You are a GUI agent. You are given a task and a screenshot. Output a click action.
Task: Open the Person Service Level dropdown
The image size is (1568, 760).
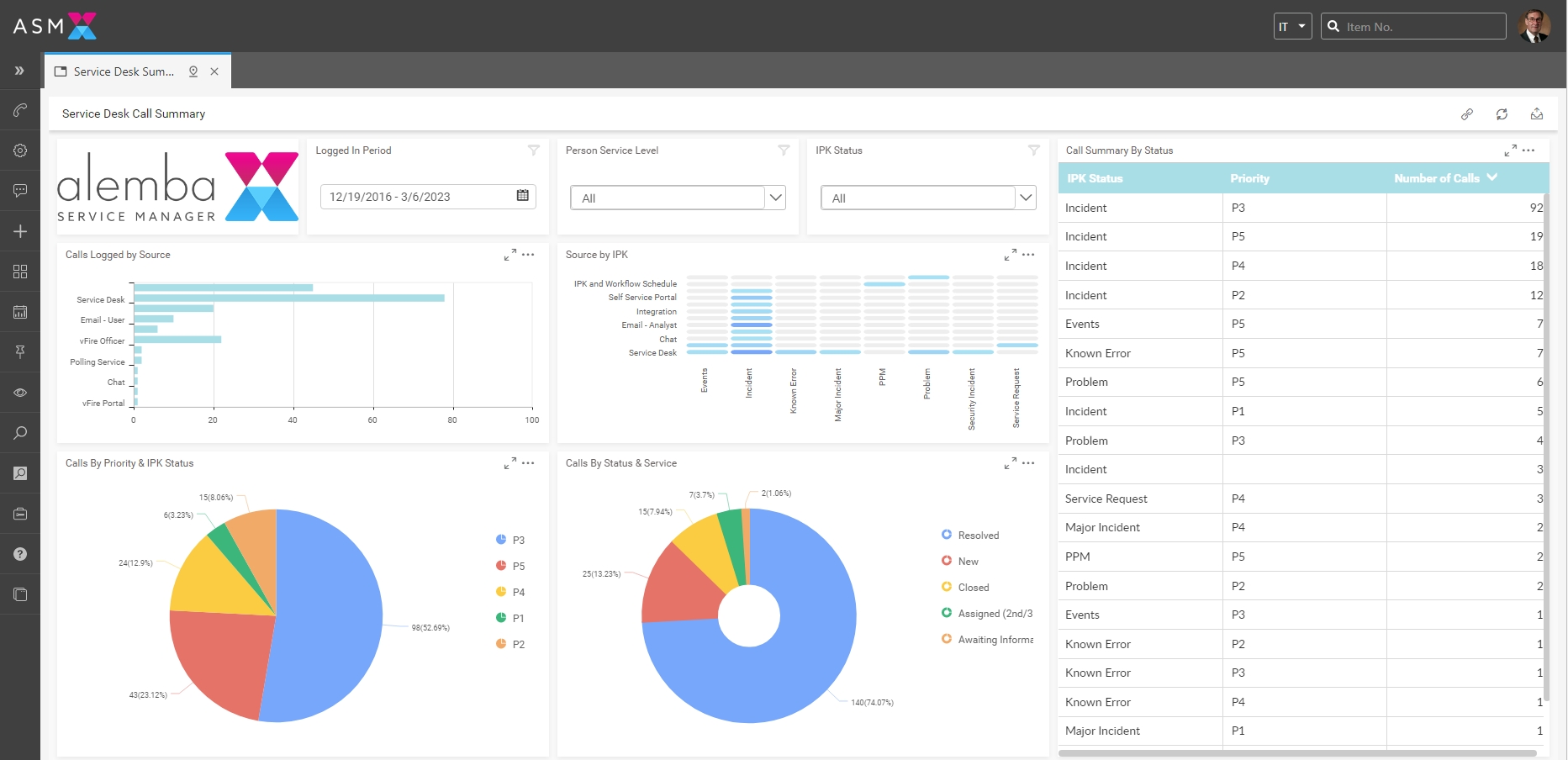coord(678,198)
